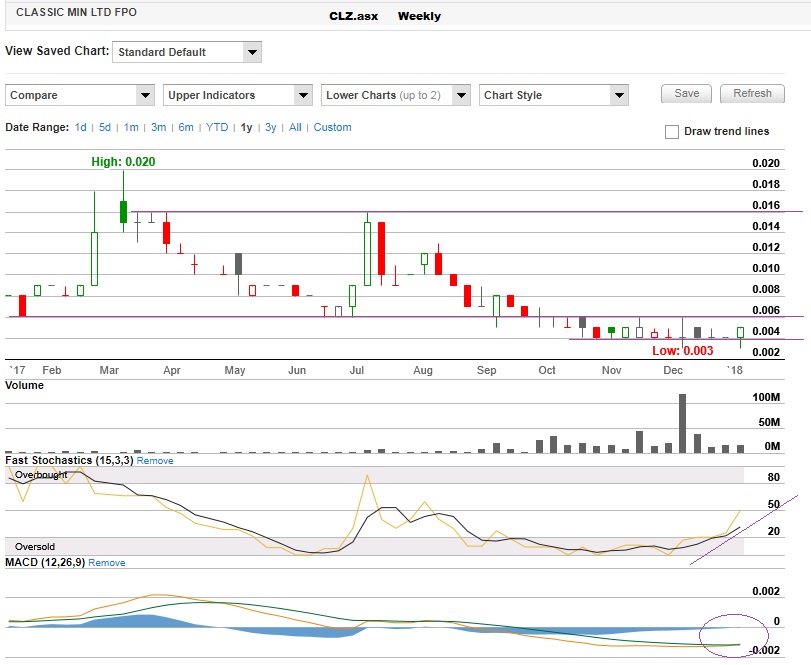Viewport: 811px width, 665px height.
Task: Open the Lower Charts dropdown
Action: (x=396, y=95)
